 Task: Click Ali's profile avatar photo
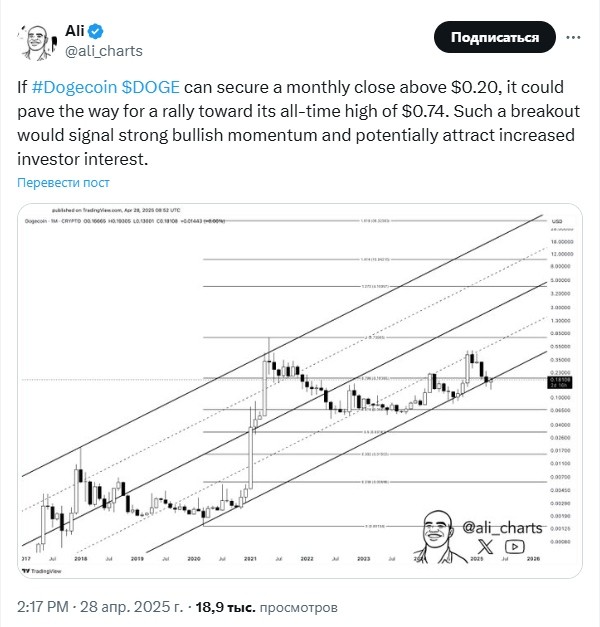point(35,41)
